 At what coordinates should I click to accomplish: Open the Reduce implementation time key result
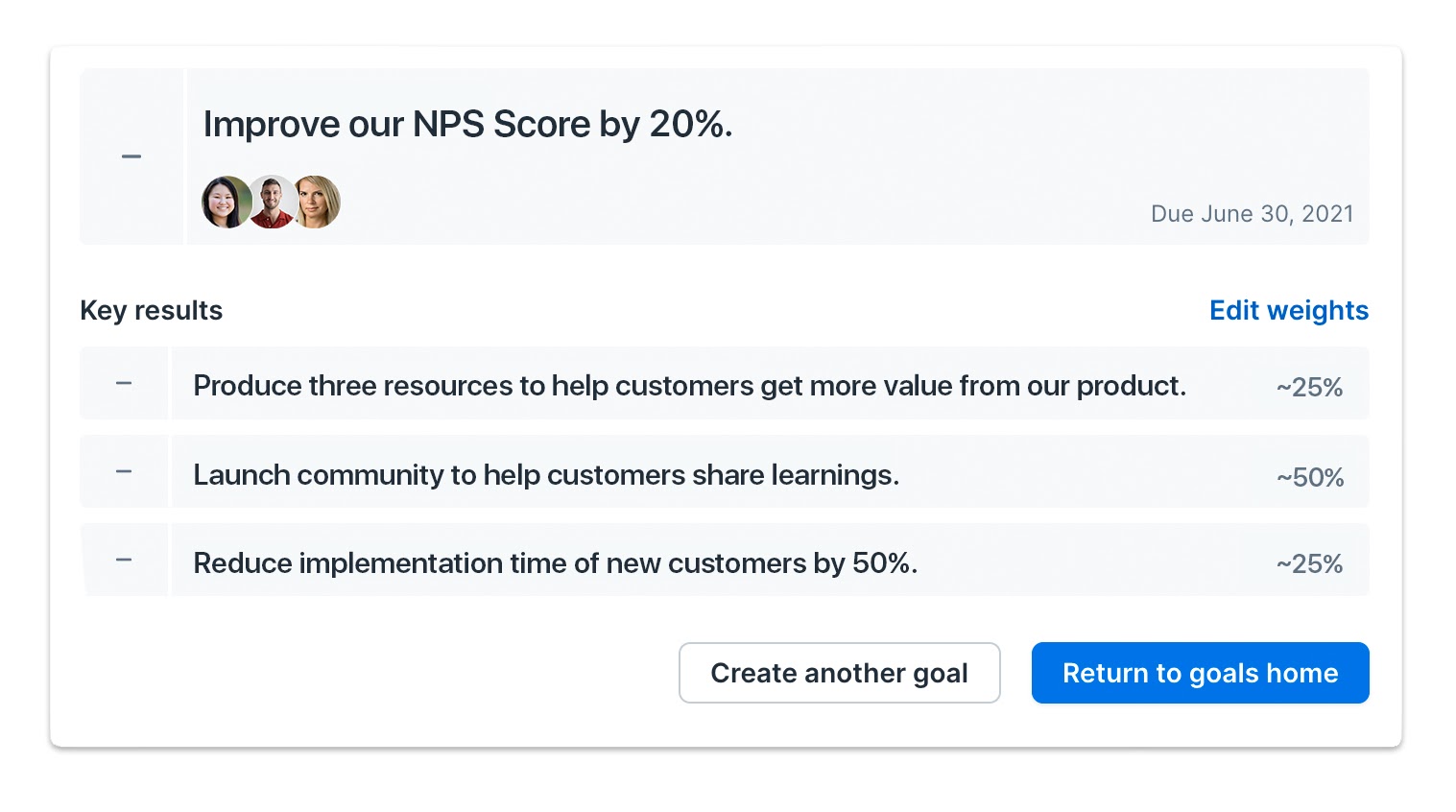(555, 563)
